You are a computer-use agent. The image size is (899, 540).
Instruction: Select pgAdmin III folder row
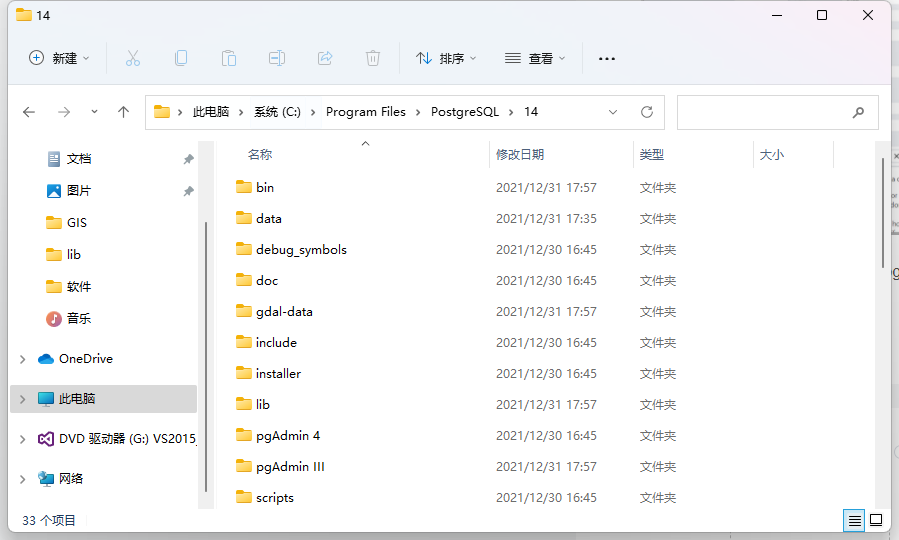(456, 466)
